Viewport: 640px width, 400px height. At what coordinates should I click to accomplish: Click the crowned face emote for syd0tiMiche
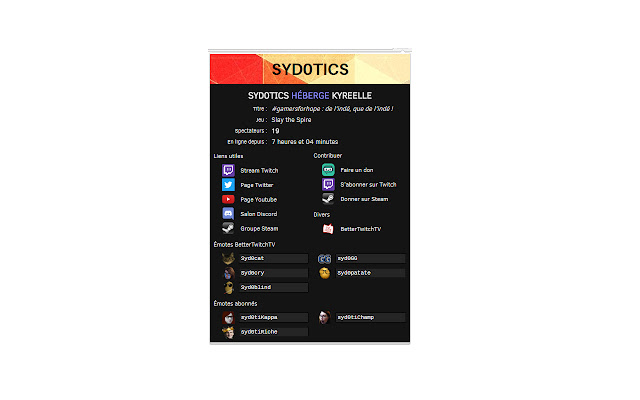[x=228, y=332]
